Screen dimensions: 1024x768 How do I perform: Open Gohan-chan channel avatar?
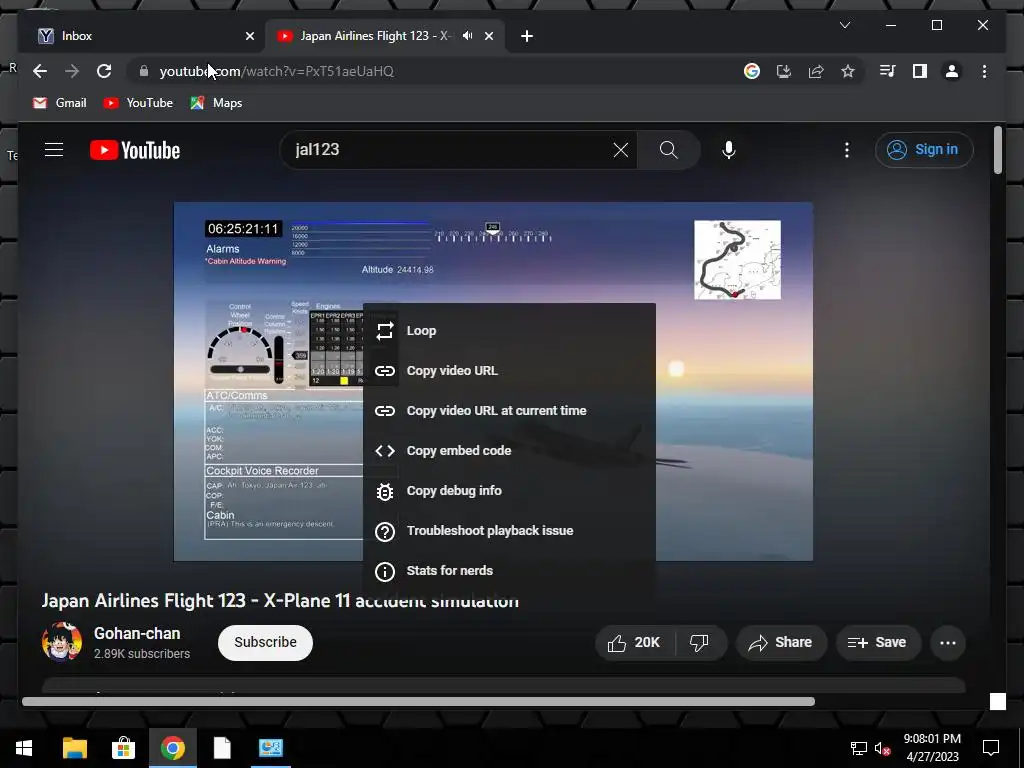pos(62,642)
